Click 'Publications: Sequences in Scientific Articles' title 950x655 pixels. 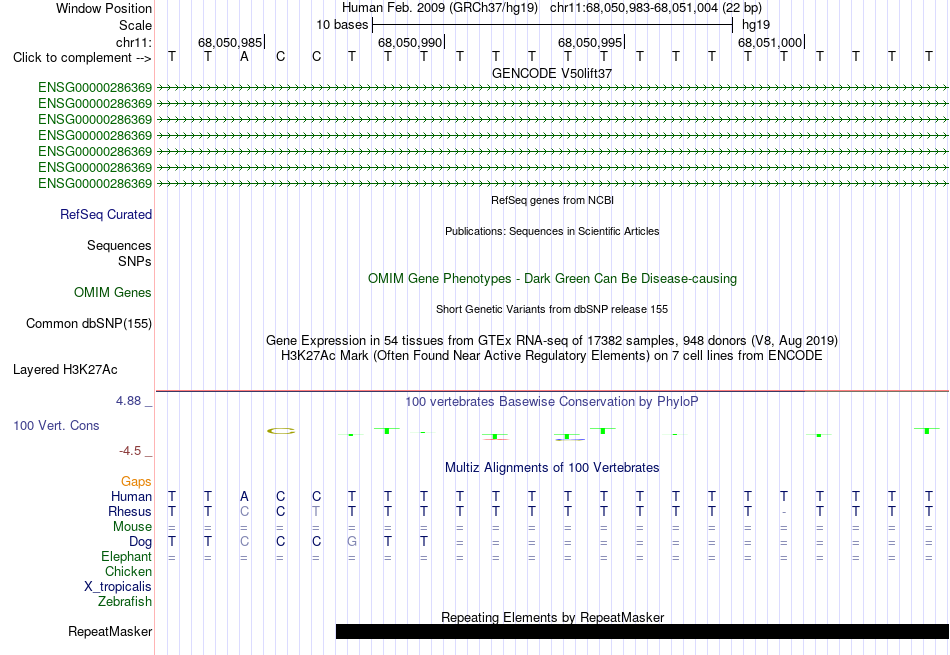tap(552, 231)
